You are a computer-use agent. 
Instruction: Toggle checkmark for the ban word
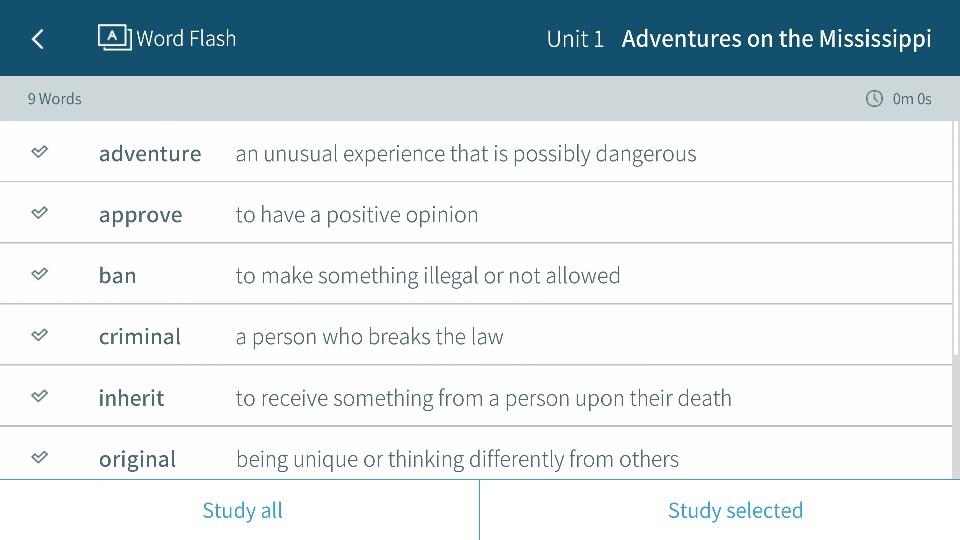pos(39,274)
